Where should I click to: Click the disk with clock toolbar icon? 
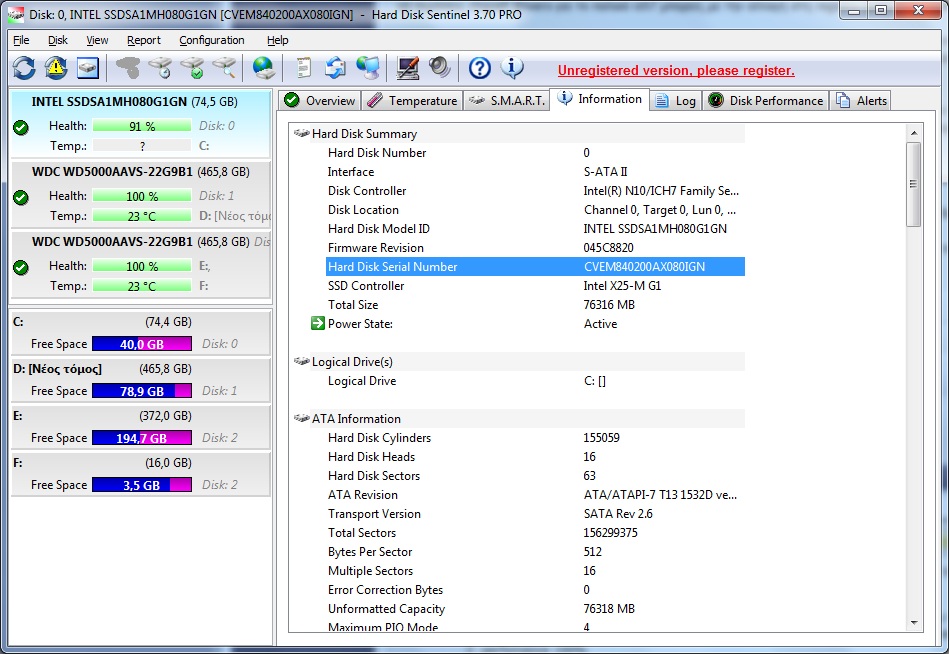click(160, 68)
